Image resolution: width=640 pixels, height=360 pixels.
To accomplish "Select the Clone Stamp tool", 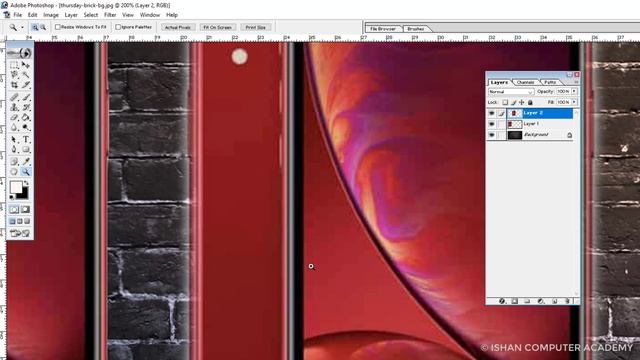I will [x=14, y=107].
